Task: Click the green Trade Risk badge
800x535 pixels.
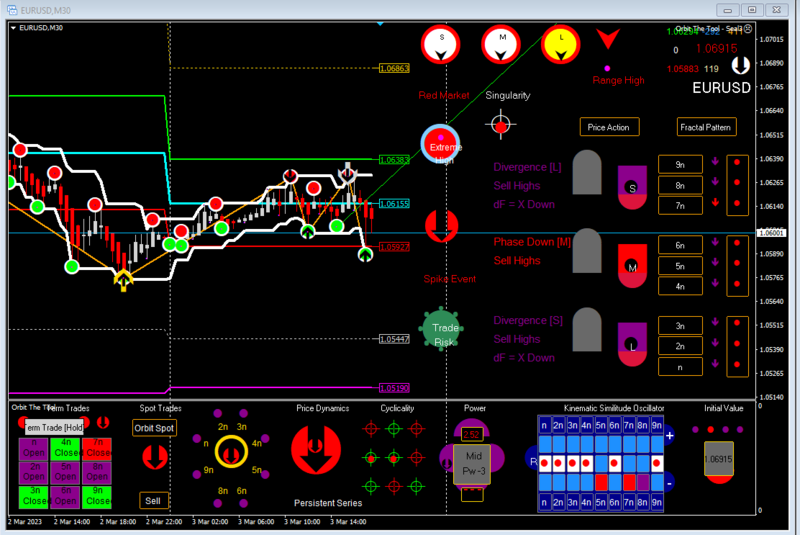Action: [442, 329]
